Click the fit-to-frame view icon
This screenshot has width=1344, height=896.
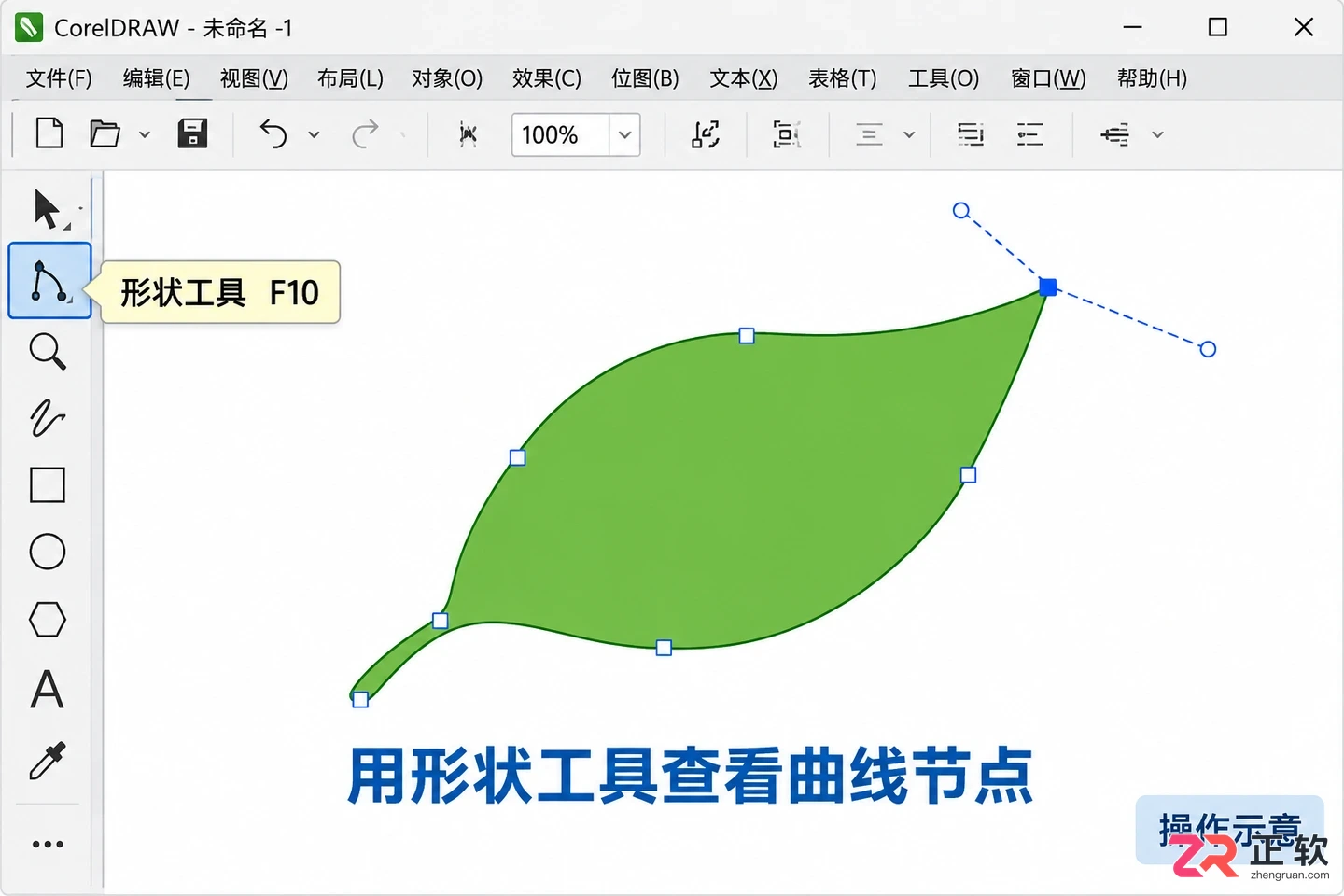[x=787, y=134]
